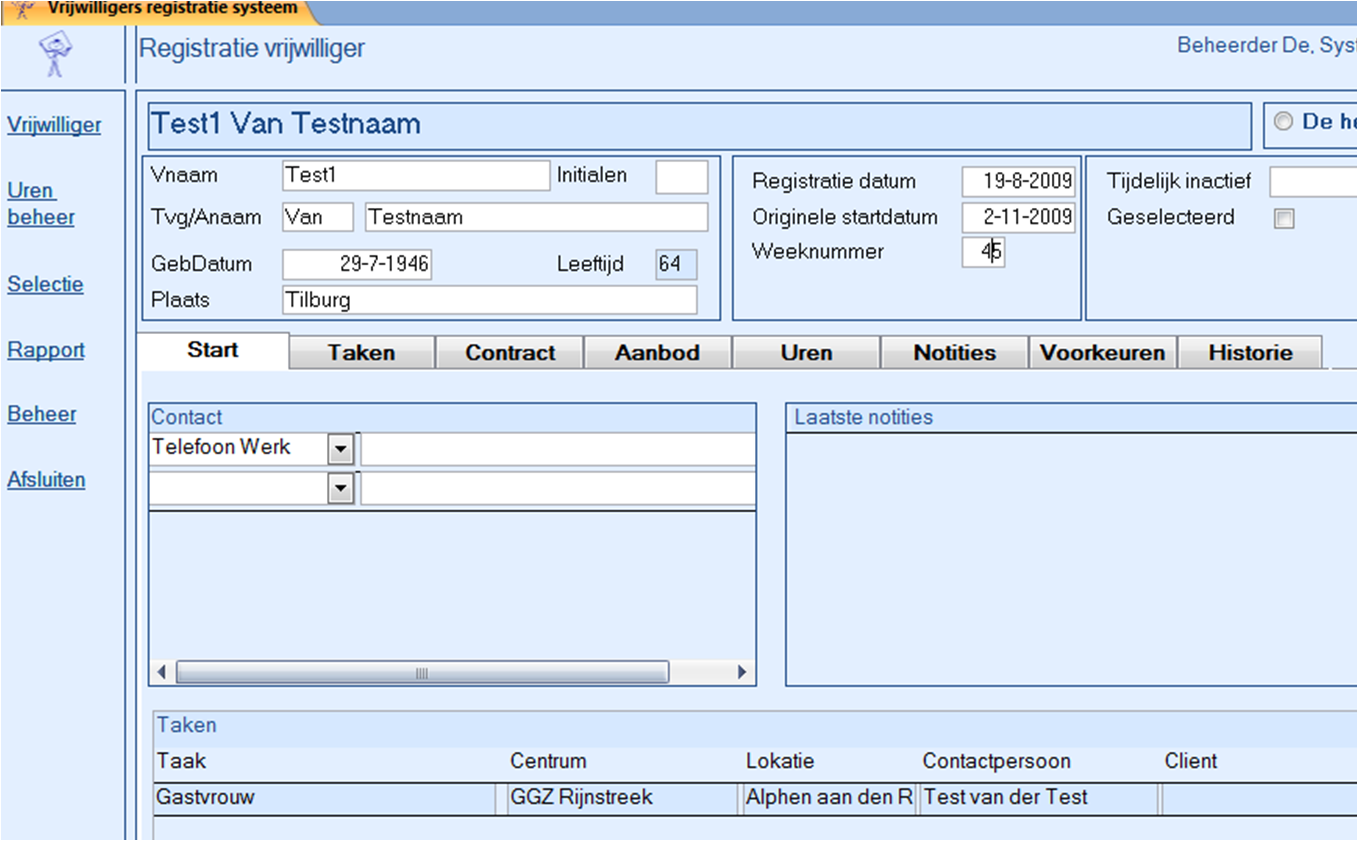Image resolution: width=1358 pixels, height=841 pixels.
Task: Open the Voorkeuren tab
Action: click(1102, 352)
